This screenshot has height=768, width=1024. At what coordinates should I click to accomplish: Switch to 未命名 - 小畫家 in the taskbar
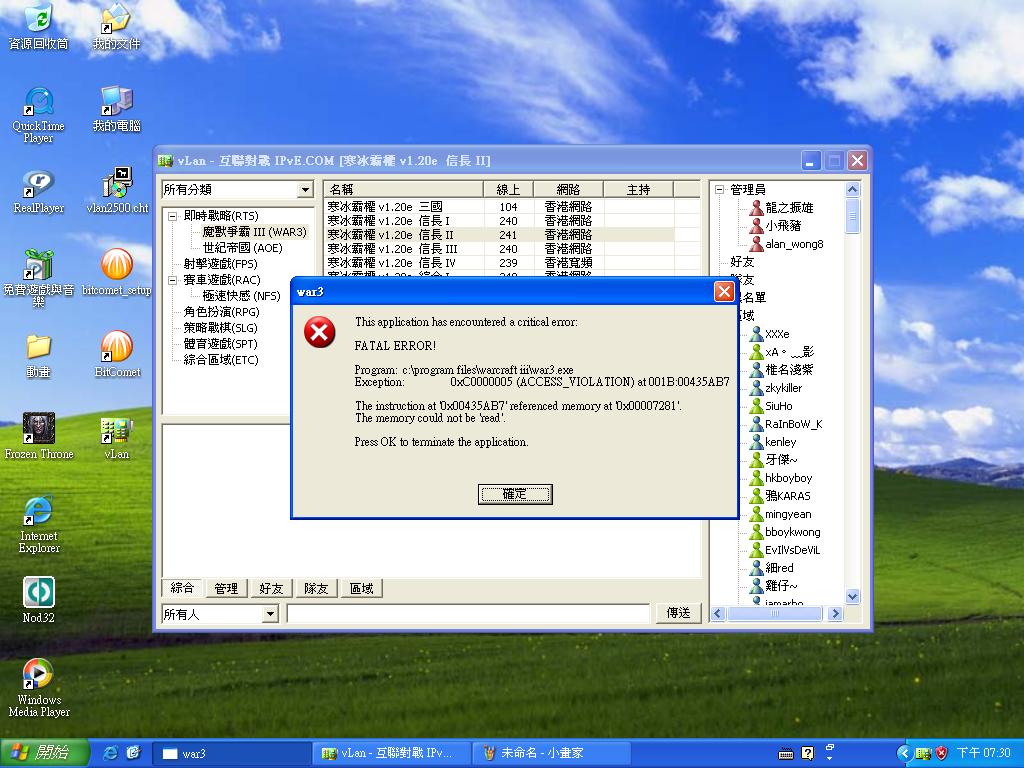pyautogui.click(x=551, y=754)
